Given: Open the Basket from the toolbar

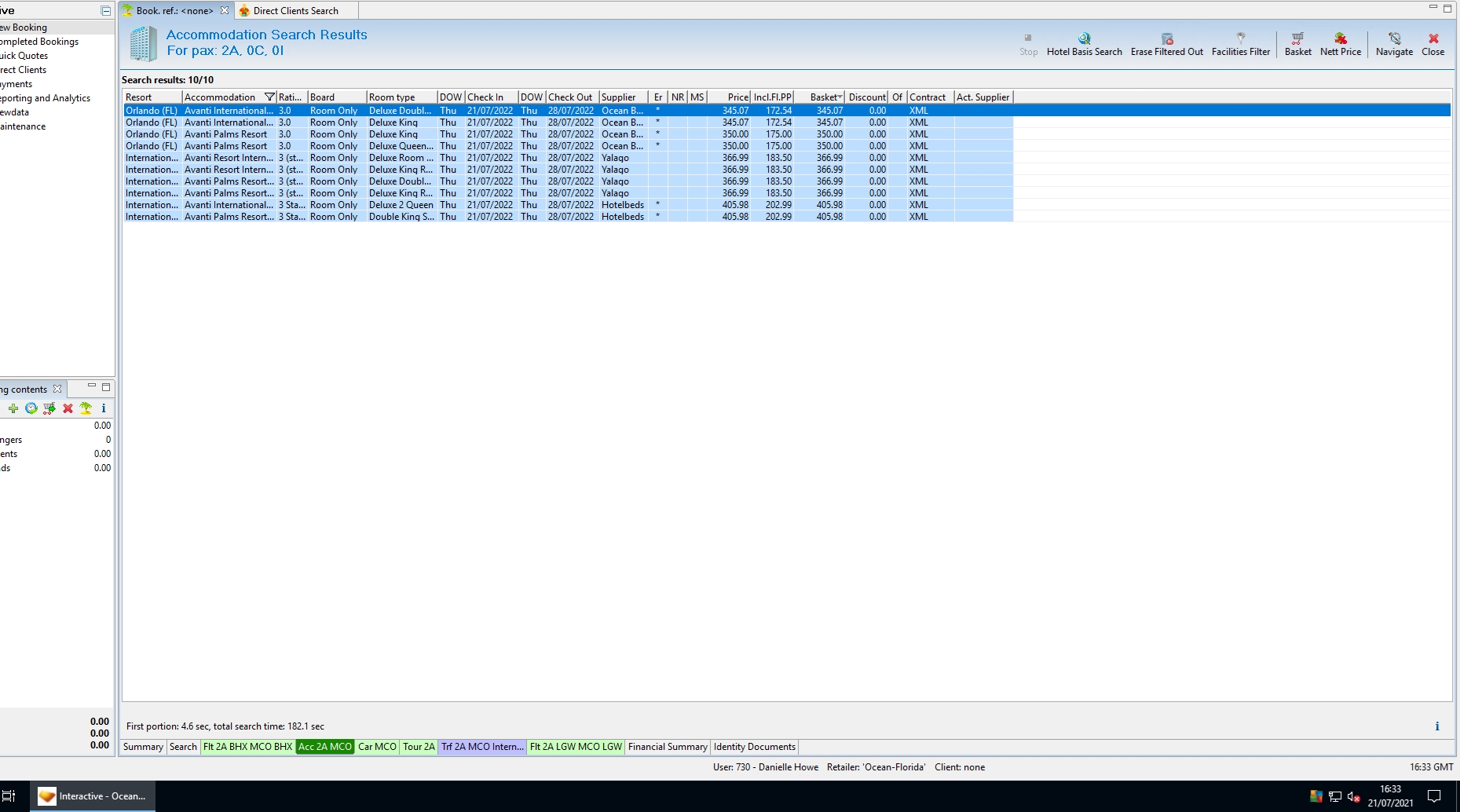Looking at the screenshot, I should [x=1298, y=44].
